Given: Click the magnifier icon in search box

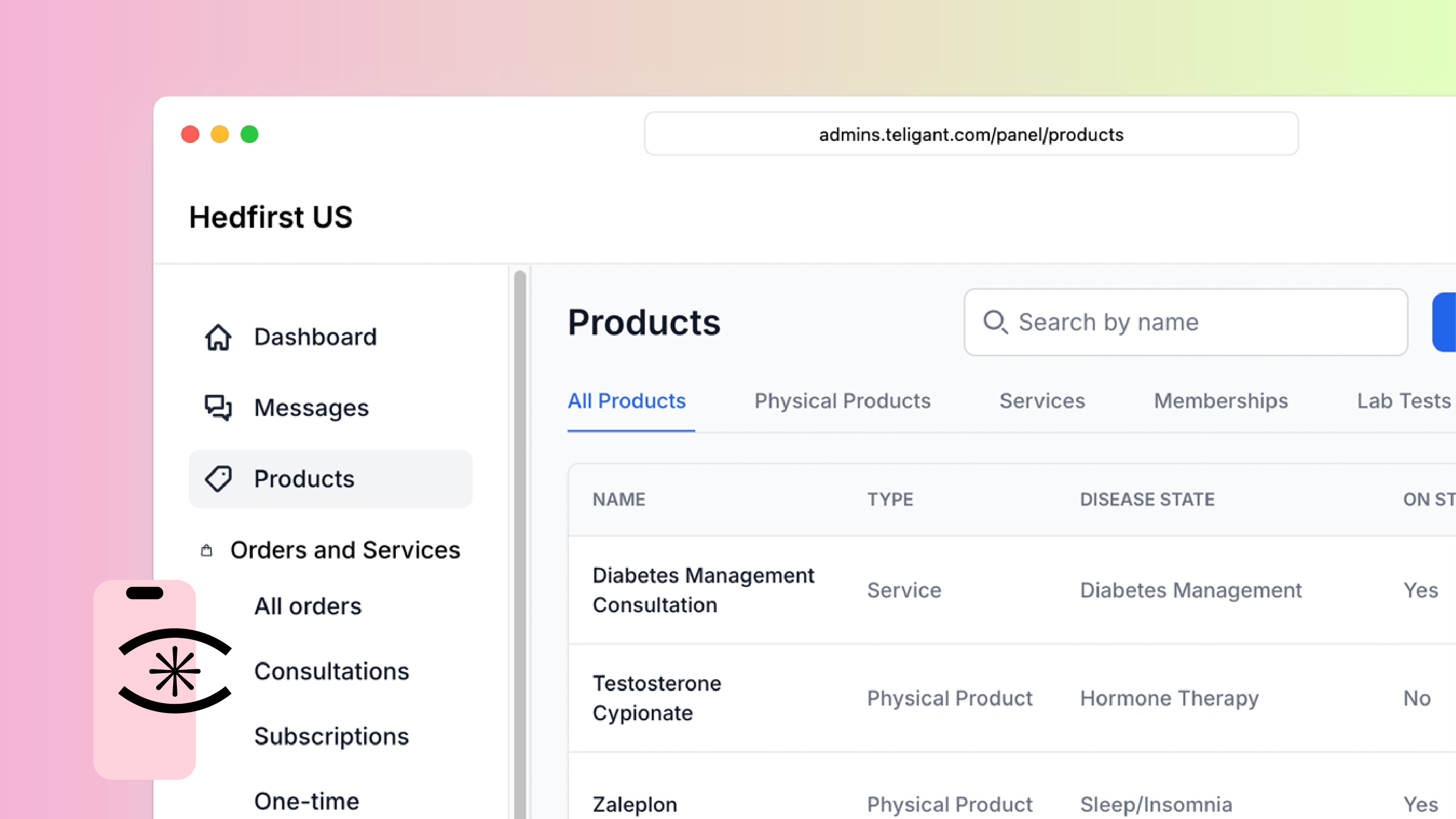Looking at the screenshot, I should pos(995,322).
